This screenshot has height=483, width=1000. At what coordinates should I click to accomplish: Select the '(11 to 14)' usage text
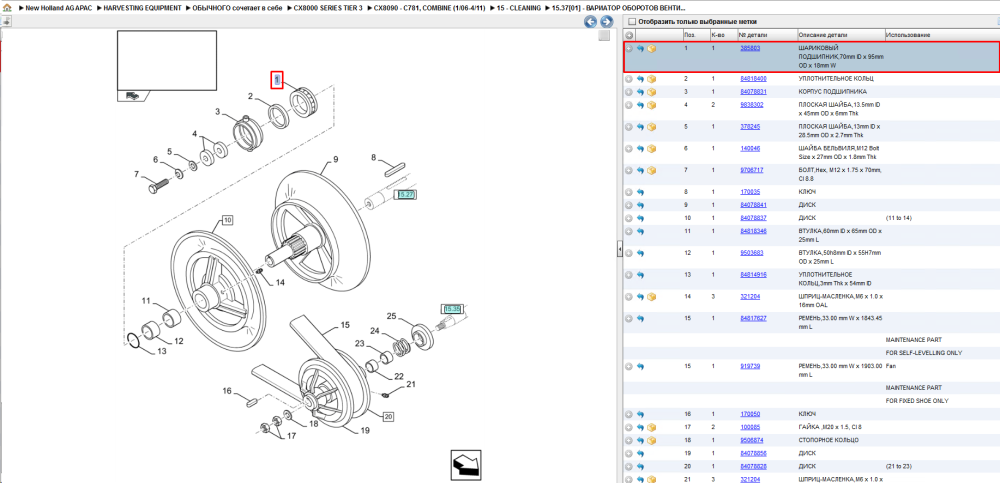[x=899, y=218]
